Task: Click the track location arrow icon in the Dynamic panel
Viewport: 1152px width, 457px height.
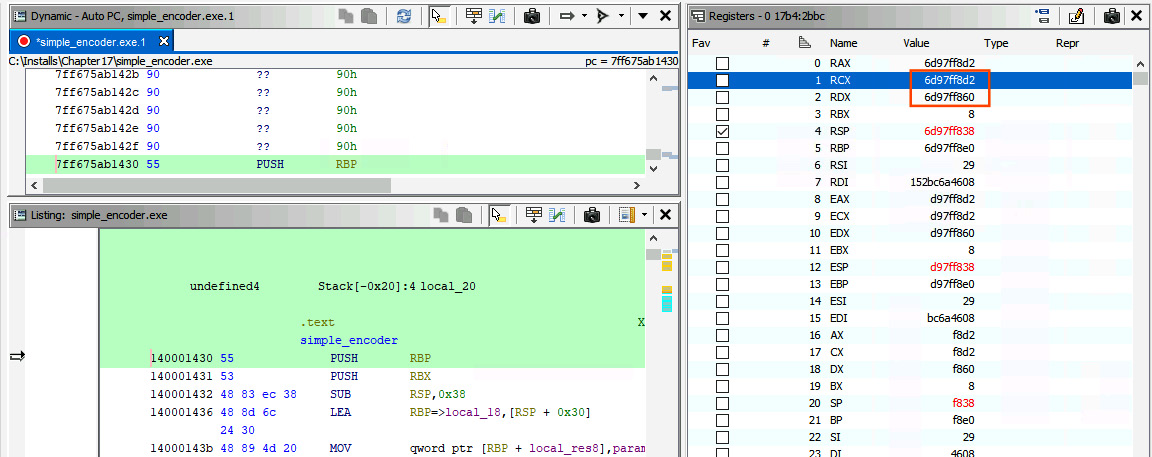Action: (566, 15)
